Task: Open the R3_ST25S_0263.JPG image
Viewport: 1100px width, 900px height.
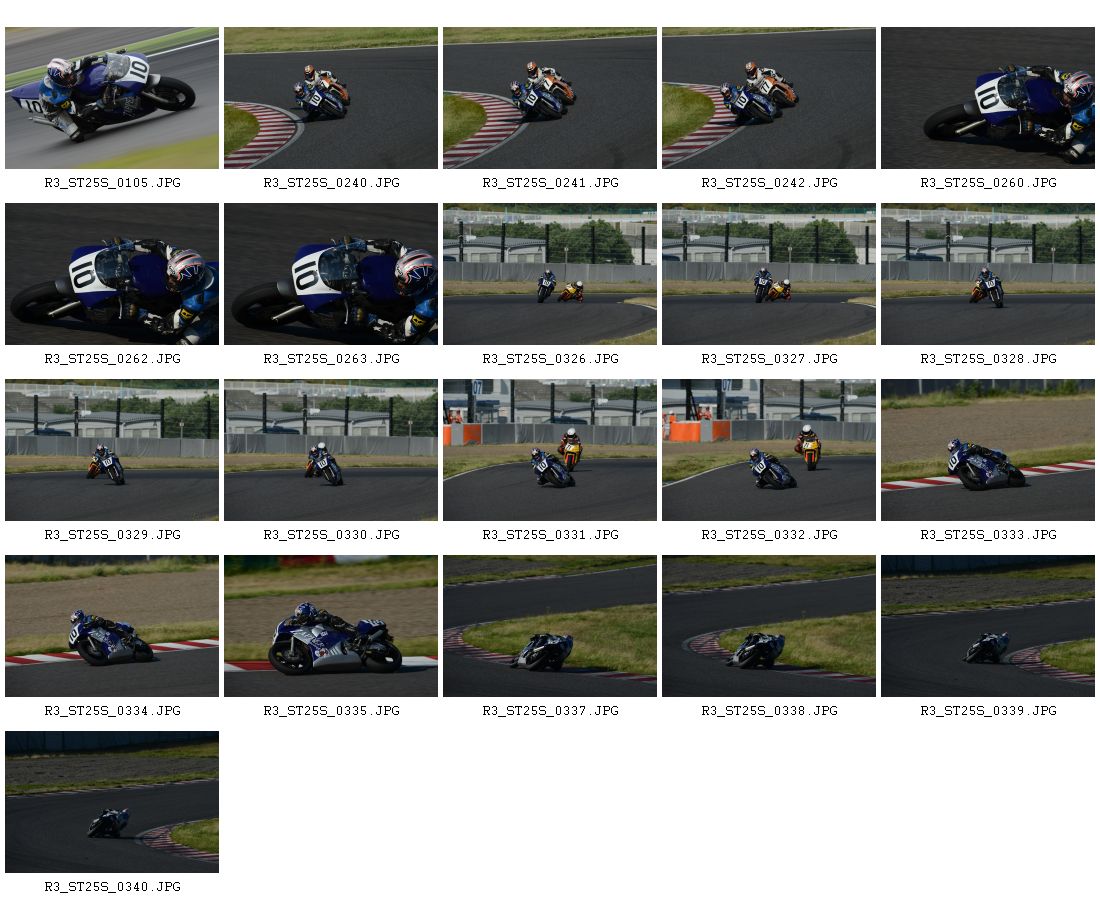Action: click(331, 274)
